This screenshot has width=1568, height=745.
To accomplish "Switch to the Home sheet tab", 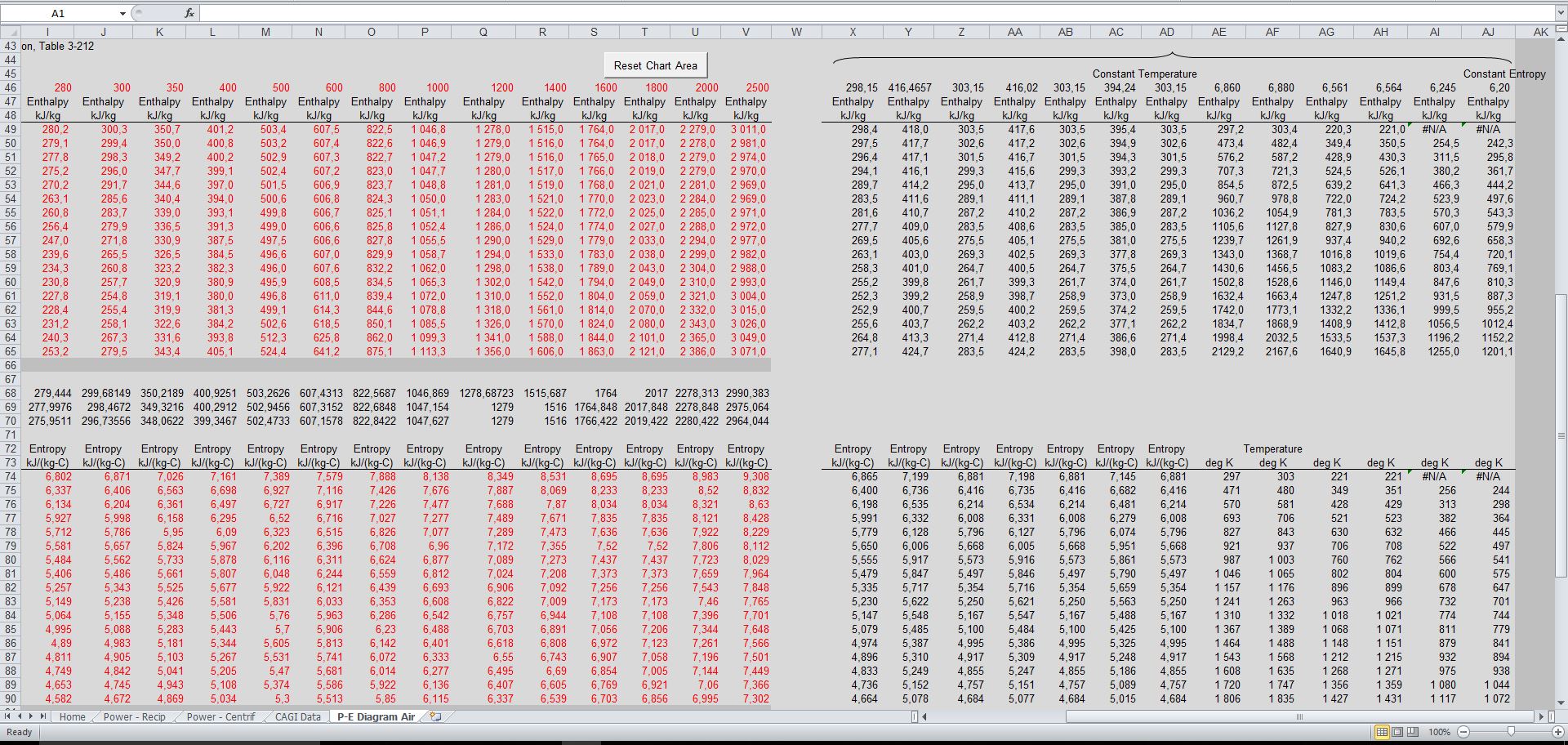I will [72, 716].
